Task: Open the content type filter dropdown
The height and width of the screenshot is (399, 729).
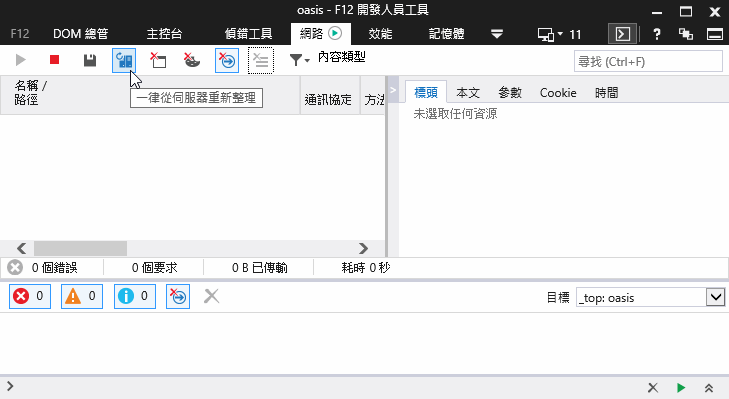Action: tap(299, 60)
